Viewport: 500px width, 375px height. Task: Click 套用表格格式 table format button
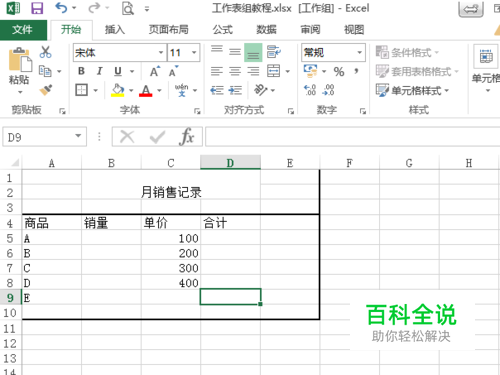417,71
